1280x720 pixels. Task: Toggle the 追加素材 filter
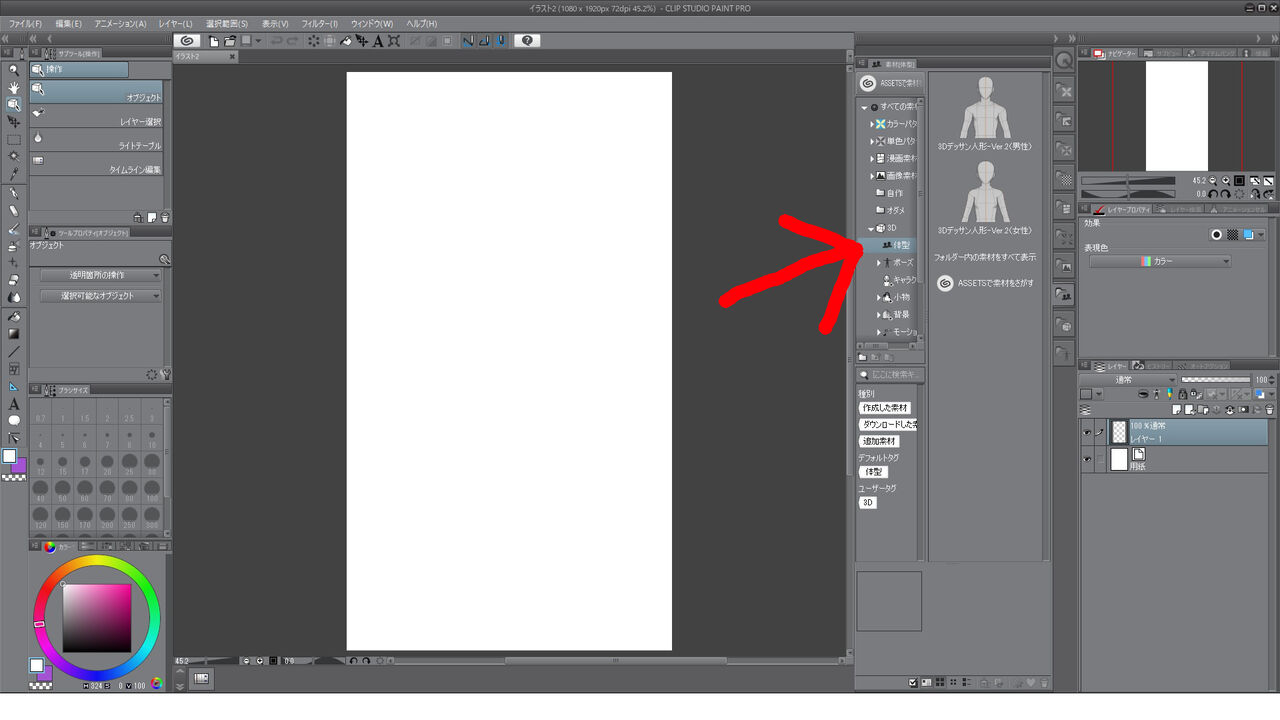[x=879, y=441]
